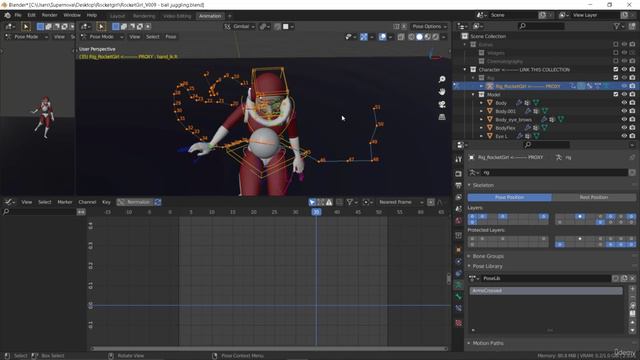Add a workspace with the plus tab

pos(230,16)
